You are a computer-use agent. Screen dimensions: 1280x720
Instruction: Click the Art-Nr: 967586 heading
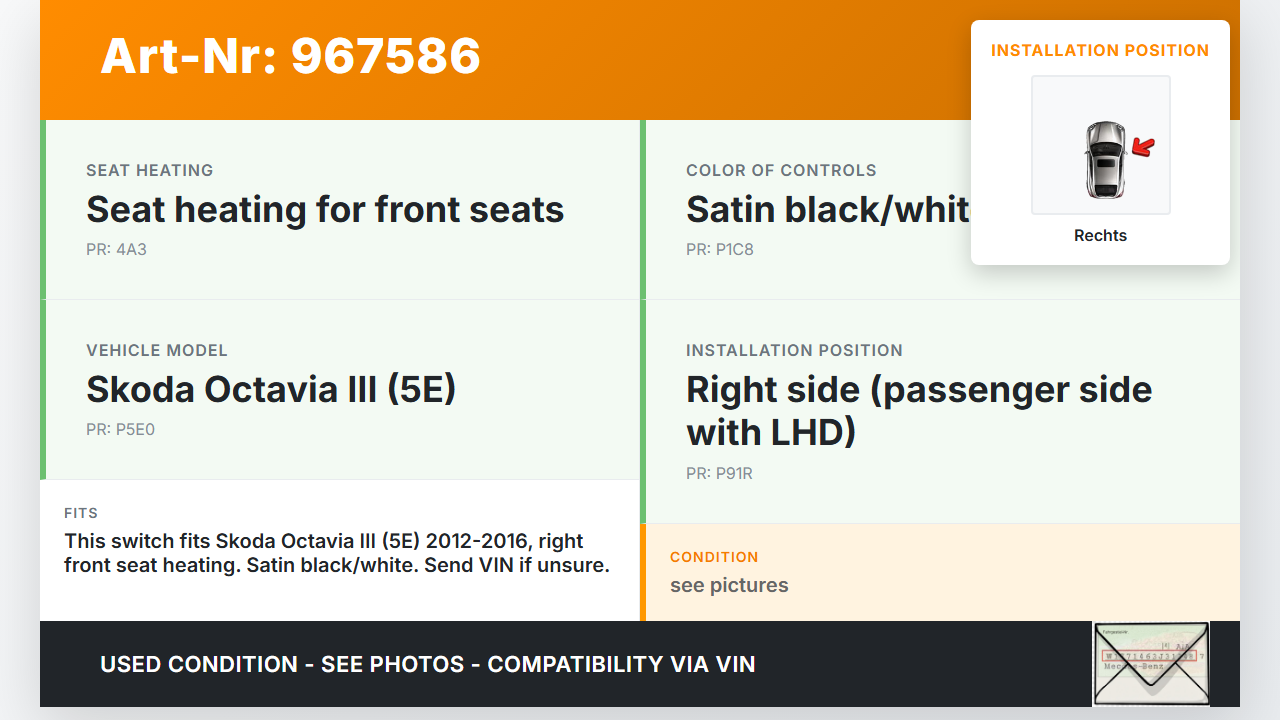point(291,56)
